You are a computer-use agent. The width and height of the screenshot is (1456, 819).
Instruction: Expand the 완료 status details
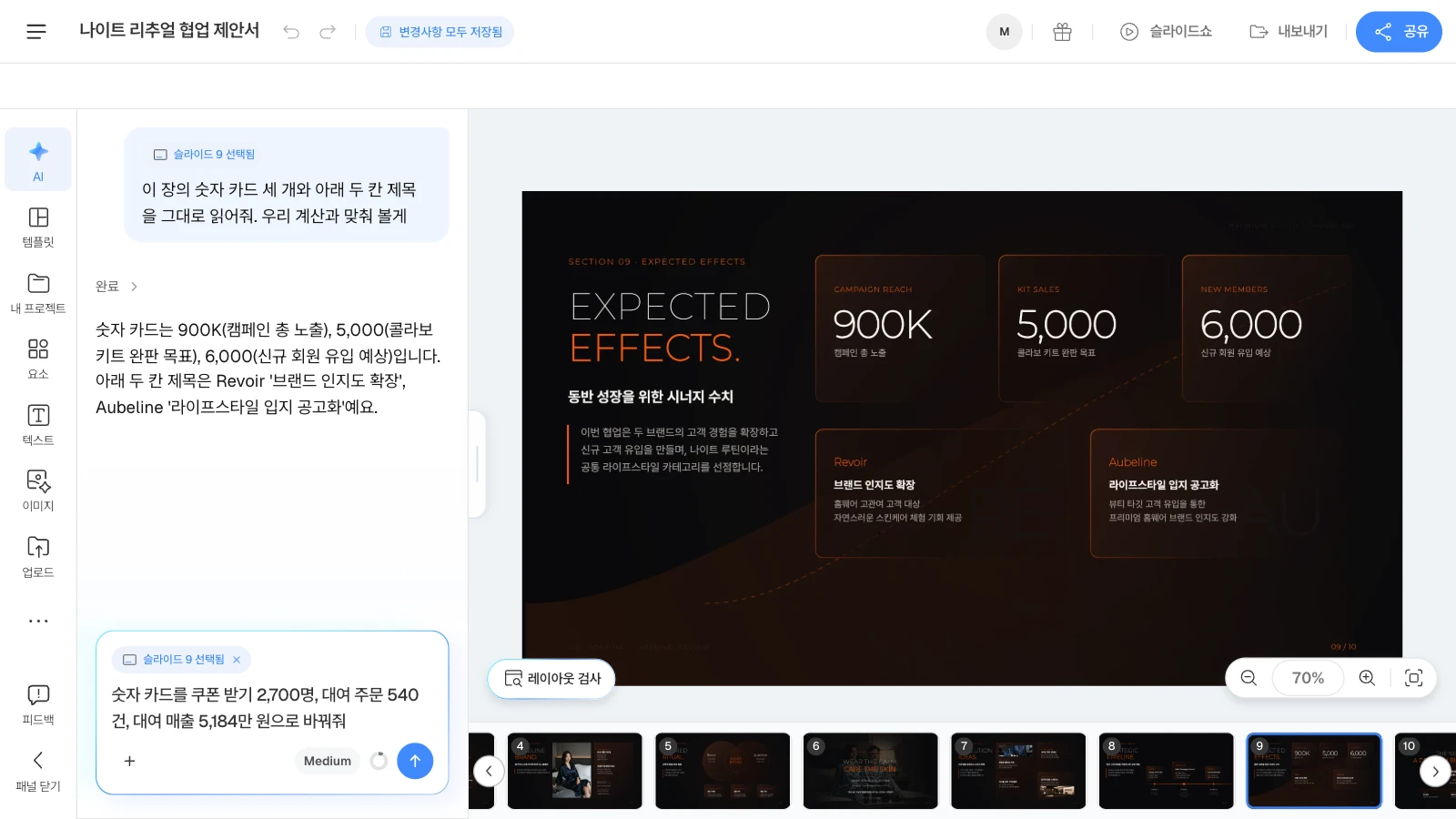[x=117, y=286]
